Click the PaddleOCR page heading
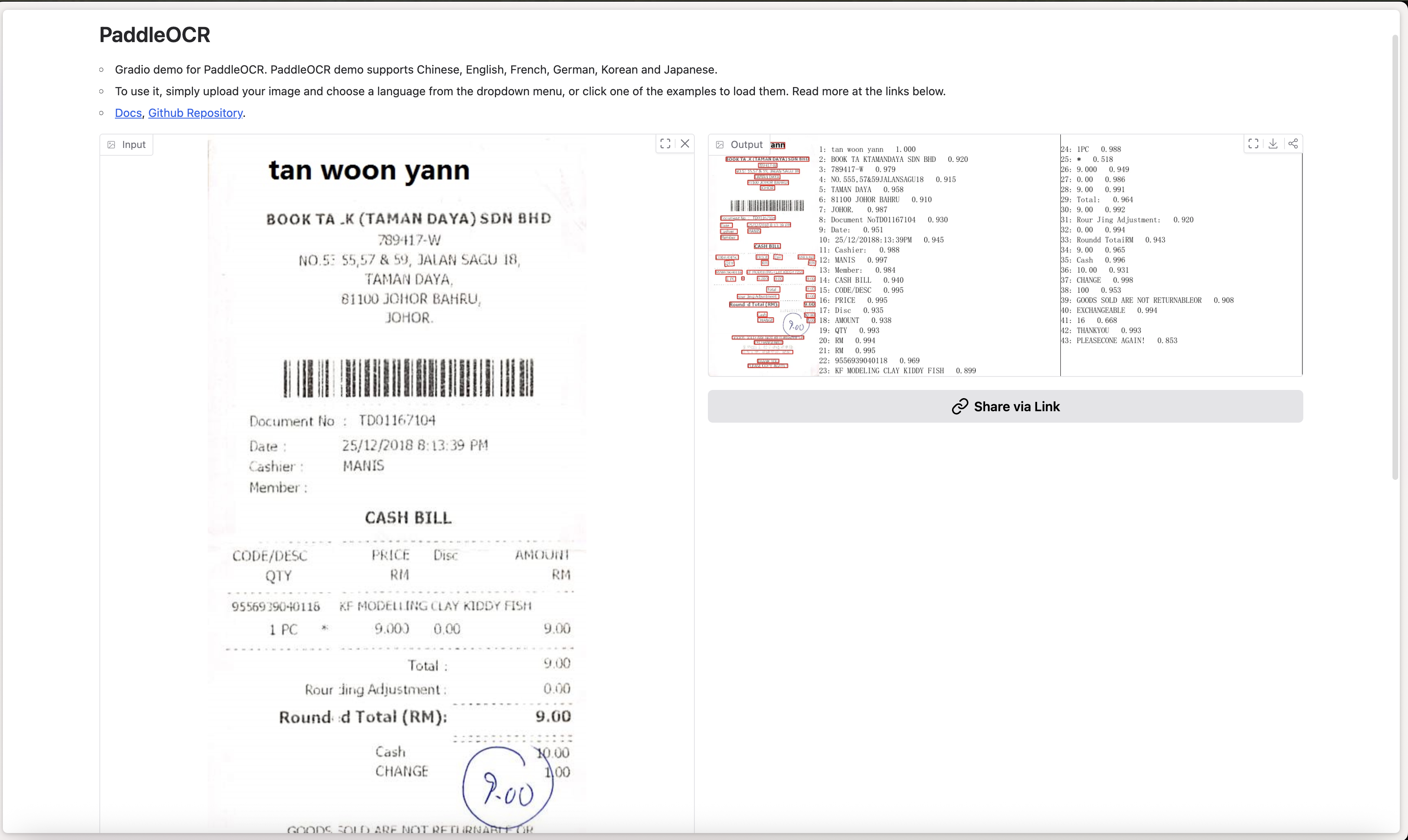Image resolution: width=1408 pixels, height=840 pixels. pyautogui.click(x=154, y=34)
